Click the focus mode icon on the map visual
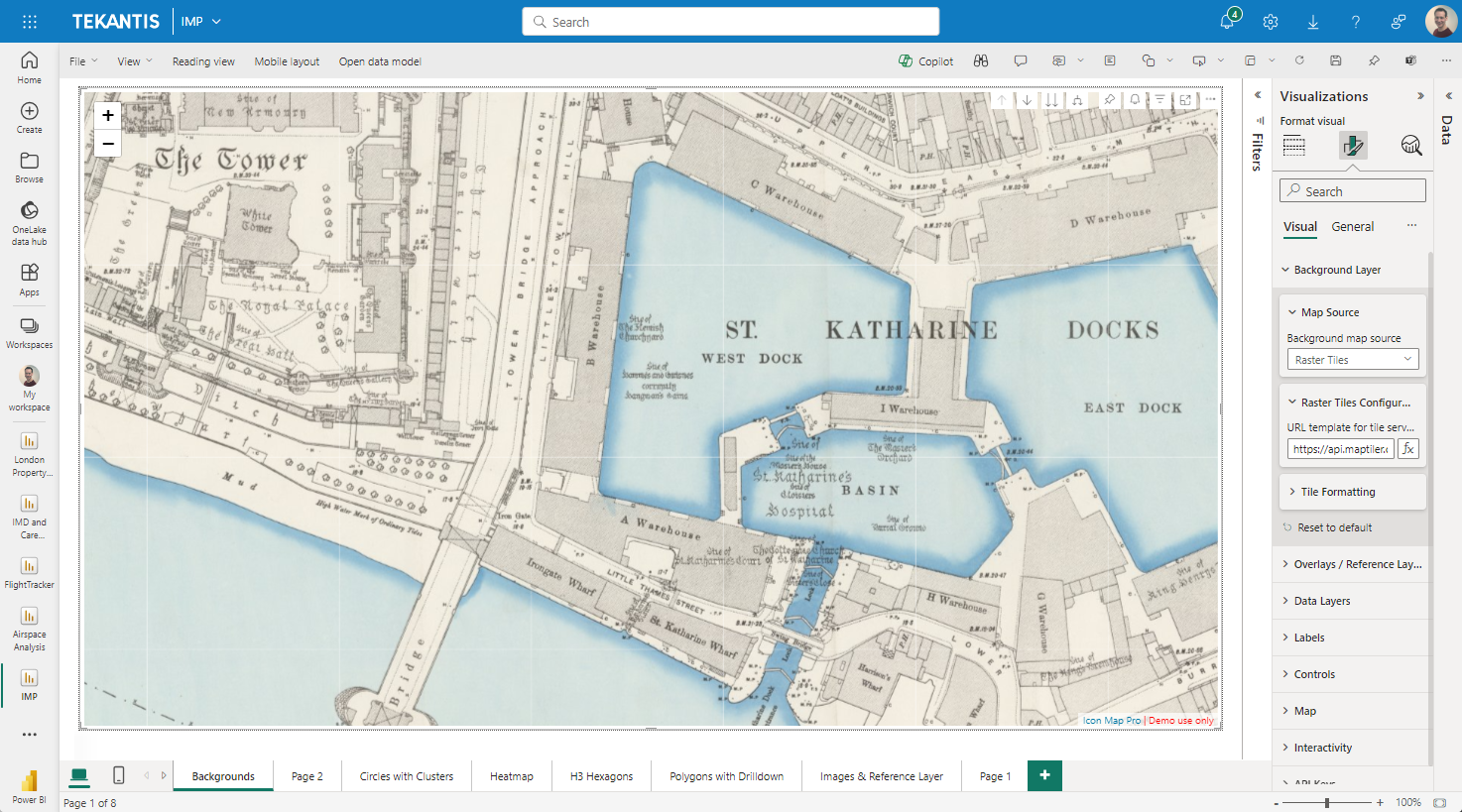Viewport: 1462px width, 812px height. (x=1185, y=100)
